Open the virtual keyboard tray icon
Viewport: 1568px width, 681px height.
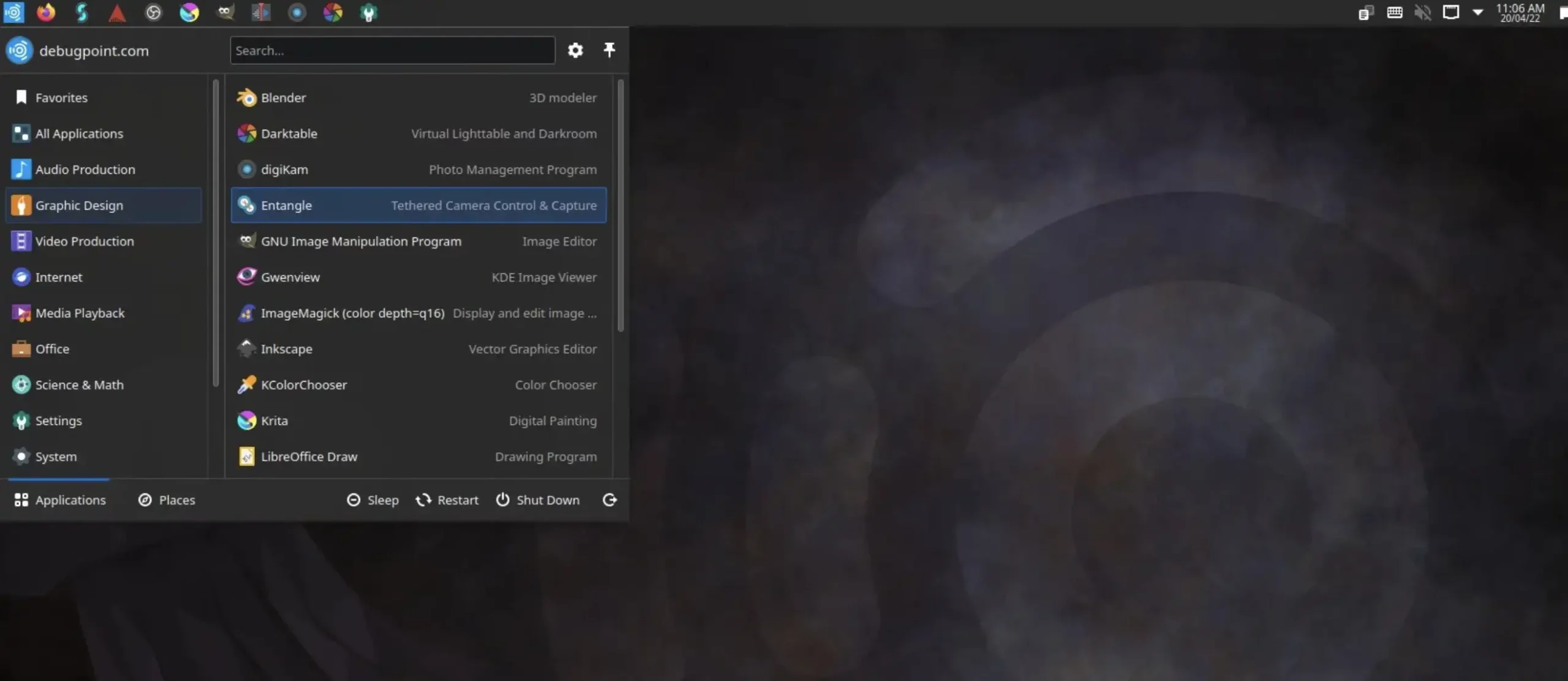pyautogui.click(x=1395, y=12)
